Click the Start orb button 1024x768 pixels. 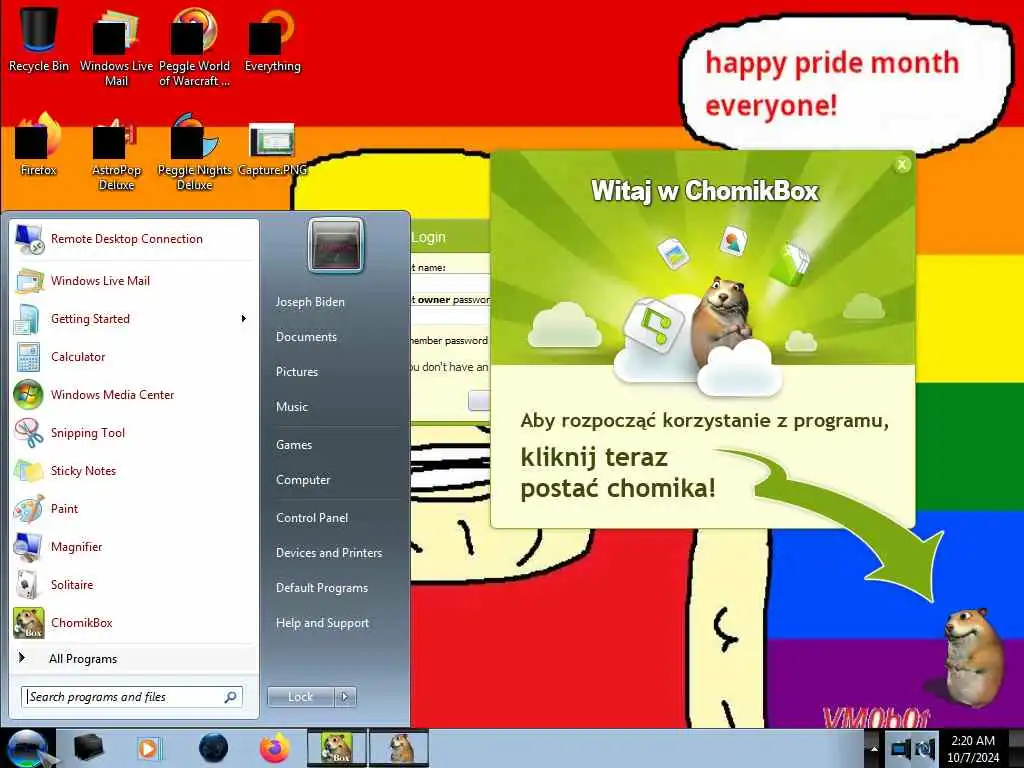tap(26, 748)
